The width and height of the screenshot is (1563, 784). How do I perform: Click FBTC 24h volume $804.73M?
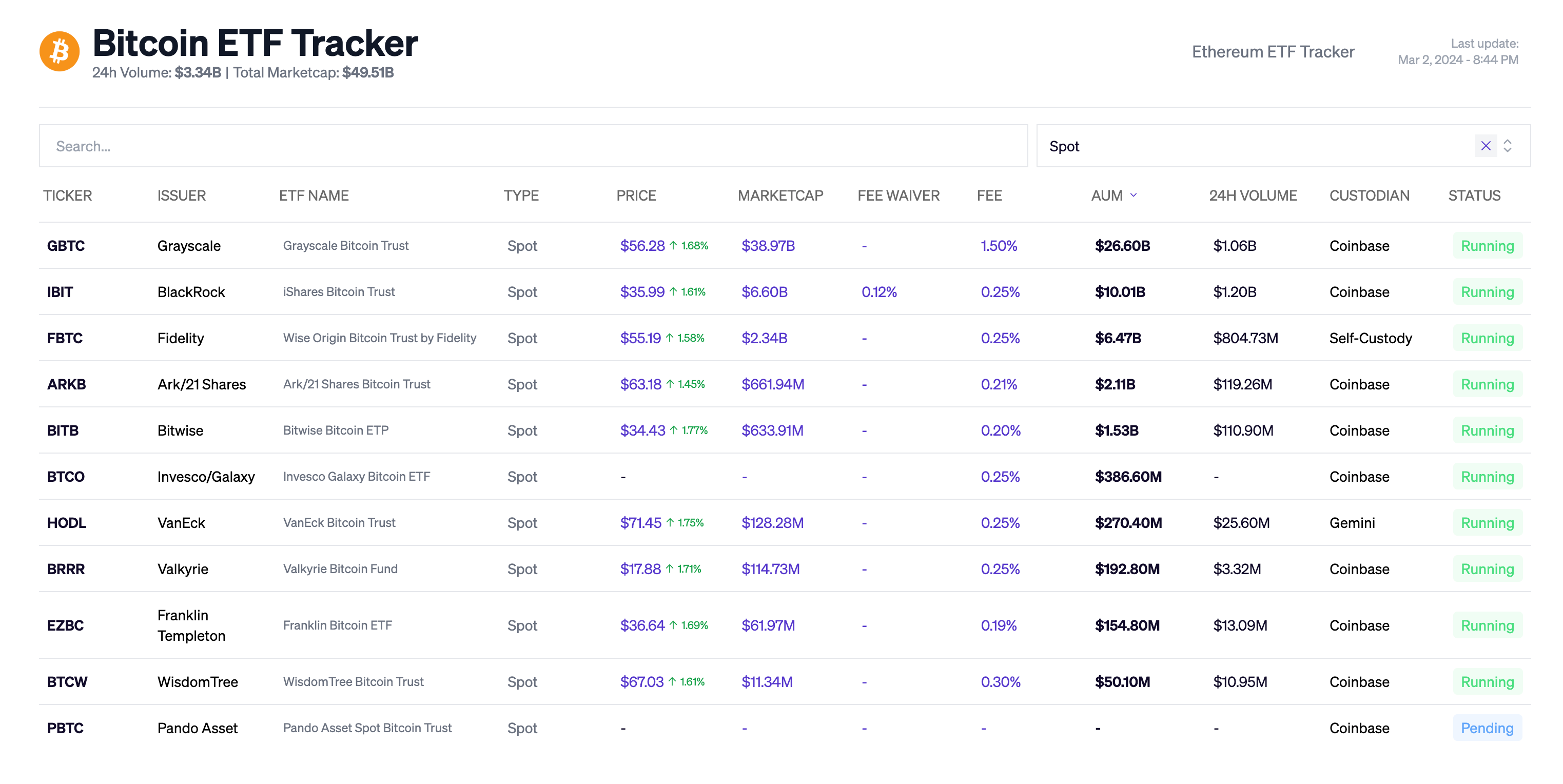click(1245, 338)
